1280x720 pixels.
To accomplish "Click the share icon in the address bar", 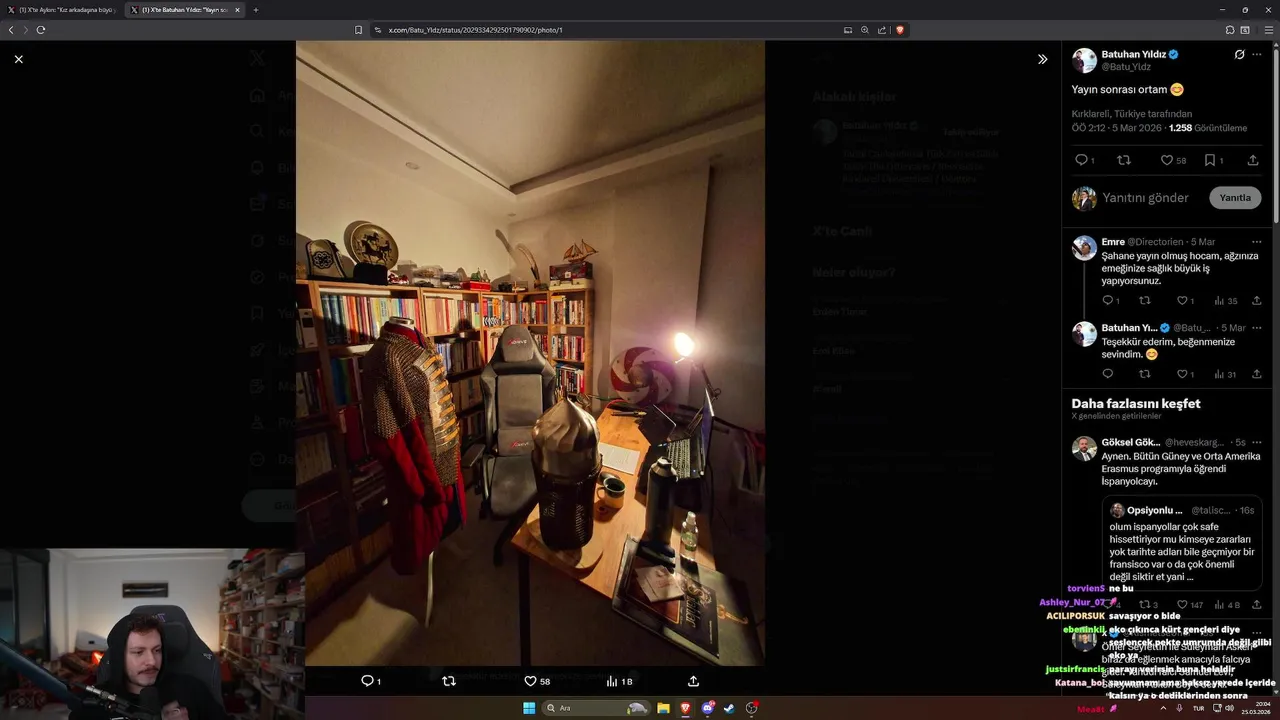I will (x=882, y=30).
